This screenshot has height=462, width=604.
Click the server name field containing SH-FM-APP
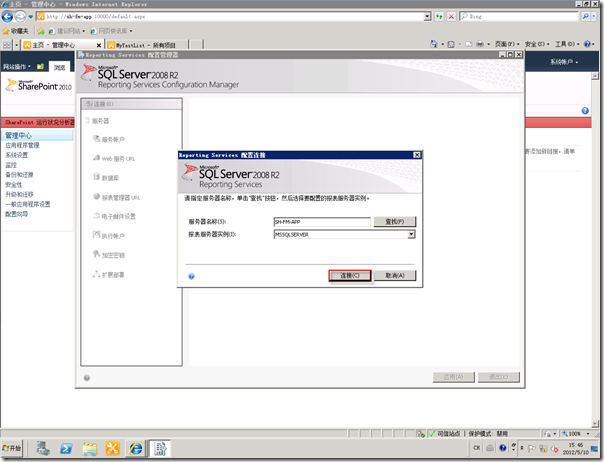pos(322,222)
